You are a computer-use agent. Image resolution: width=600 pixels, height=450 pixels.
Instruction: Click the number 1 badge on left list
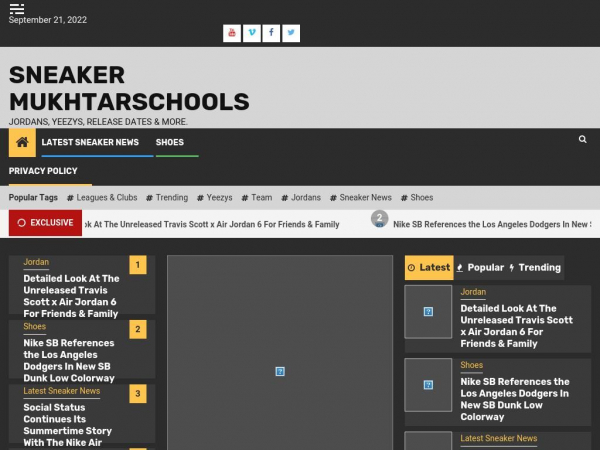click(138, 265)
